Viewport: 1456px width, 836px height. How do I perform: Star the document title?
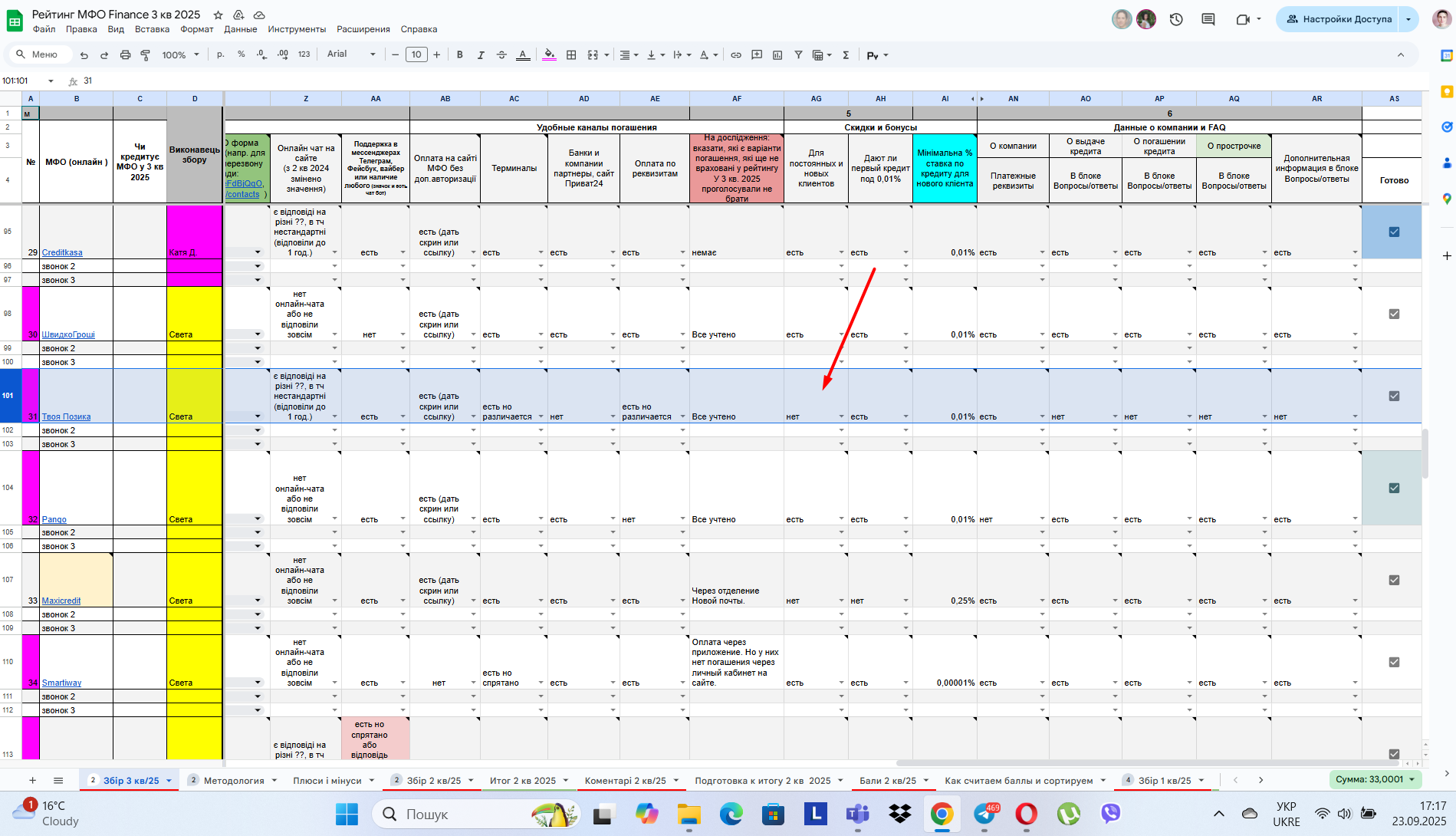[x=219, y=15]
